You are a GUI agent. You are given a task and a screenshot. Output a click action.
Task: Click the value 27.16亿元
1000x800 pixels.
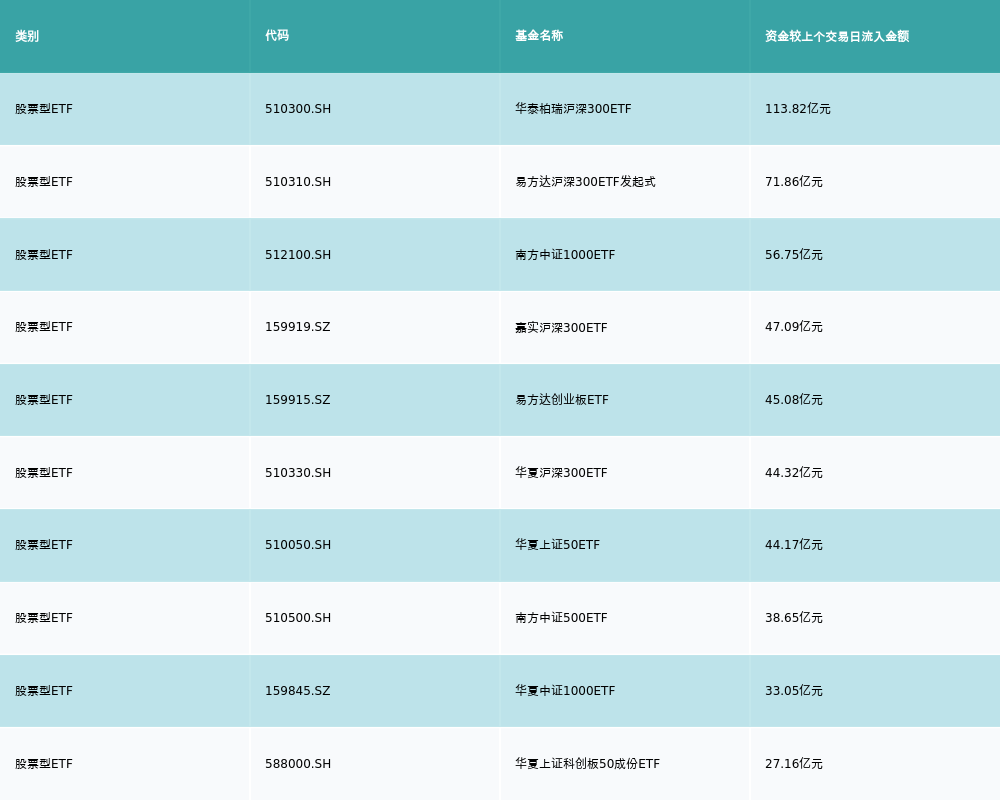tap(793, 764)
